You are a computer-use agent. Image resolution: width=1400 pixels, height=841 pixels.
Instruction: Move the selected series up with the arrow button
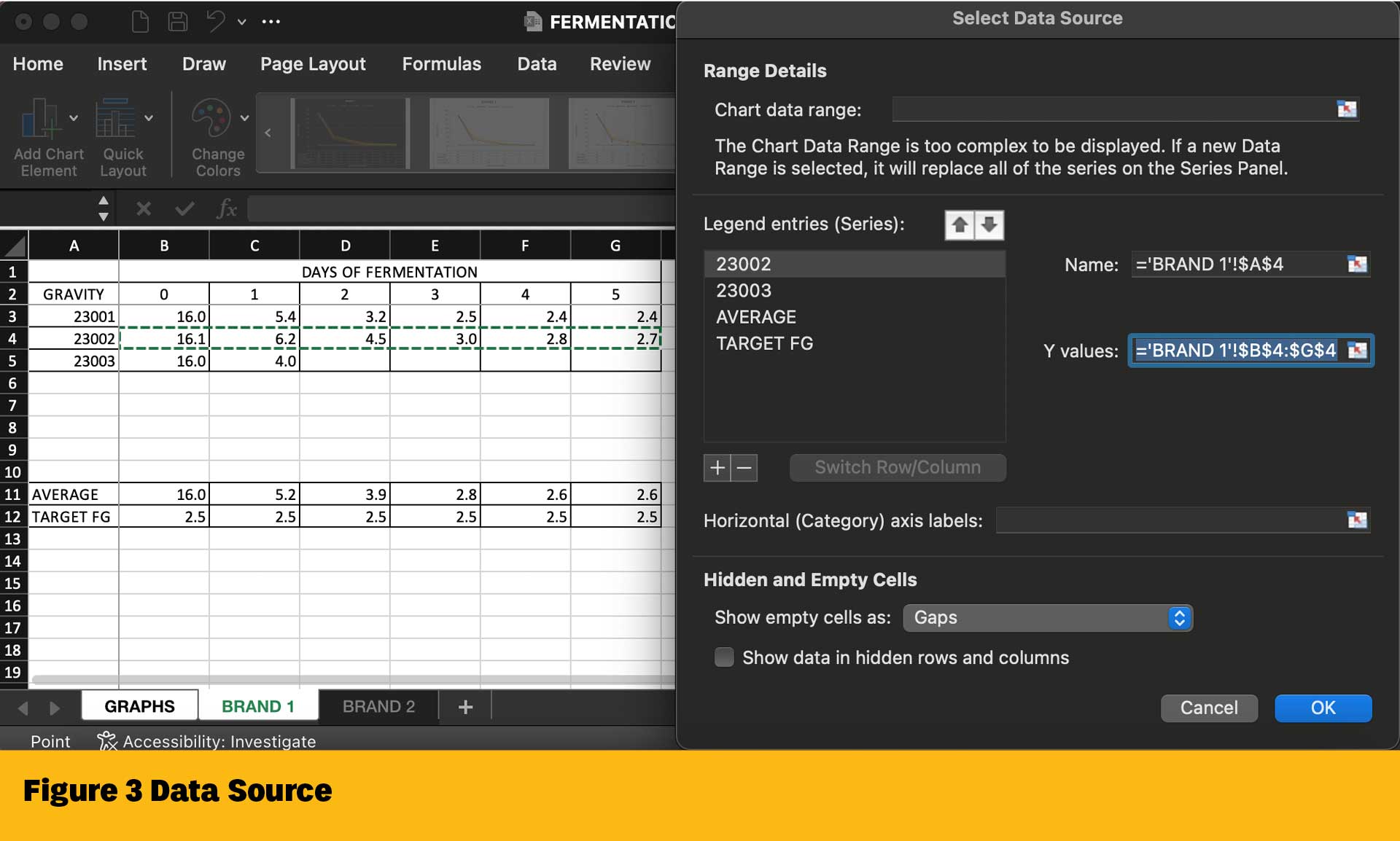pyautogui.click(x=960, y=224)
